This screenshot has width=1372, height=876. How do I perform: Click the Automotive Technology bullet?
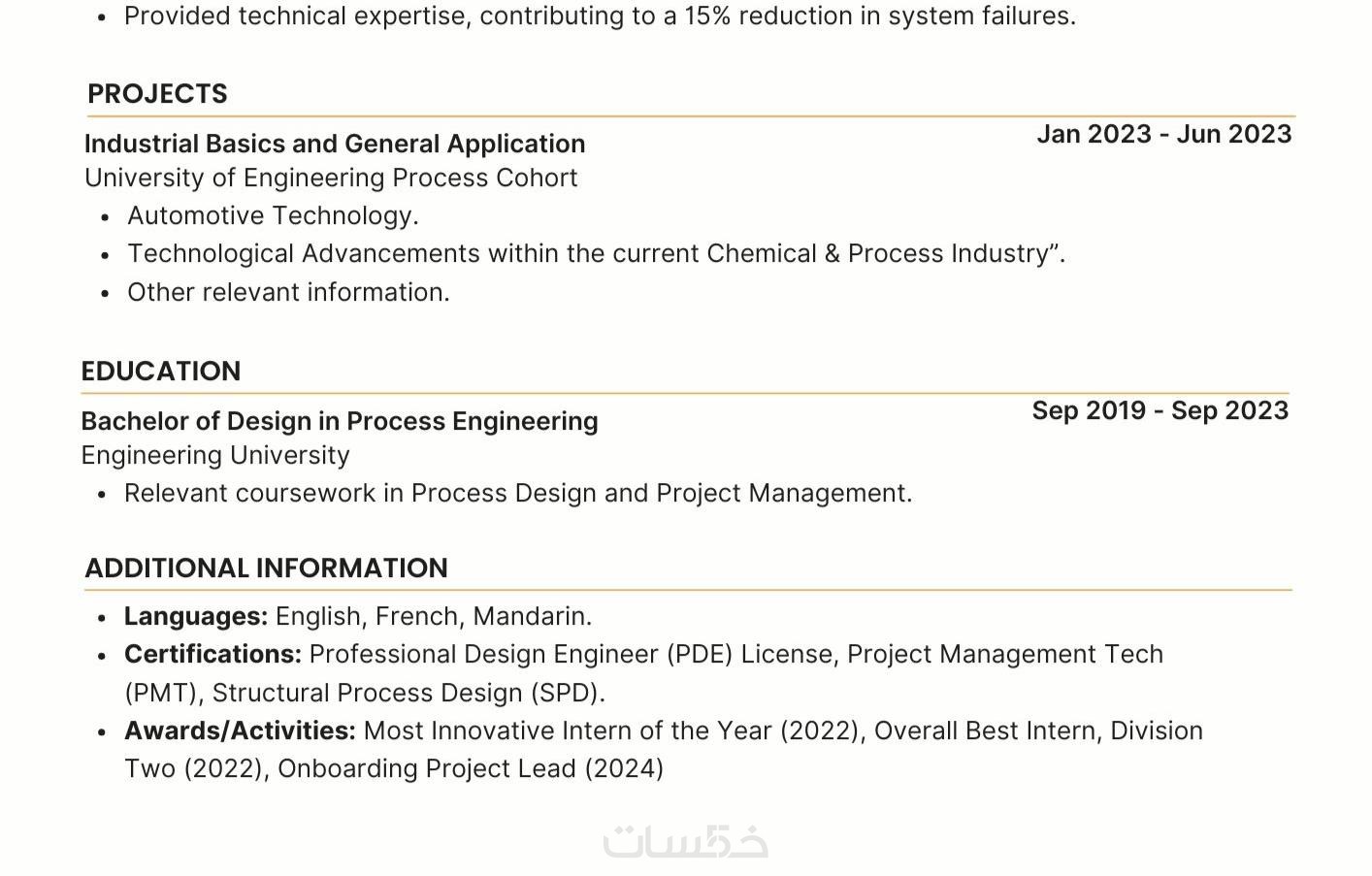[273, 215]
